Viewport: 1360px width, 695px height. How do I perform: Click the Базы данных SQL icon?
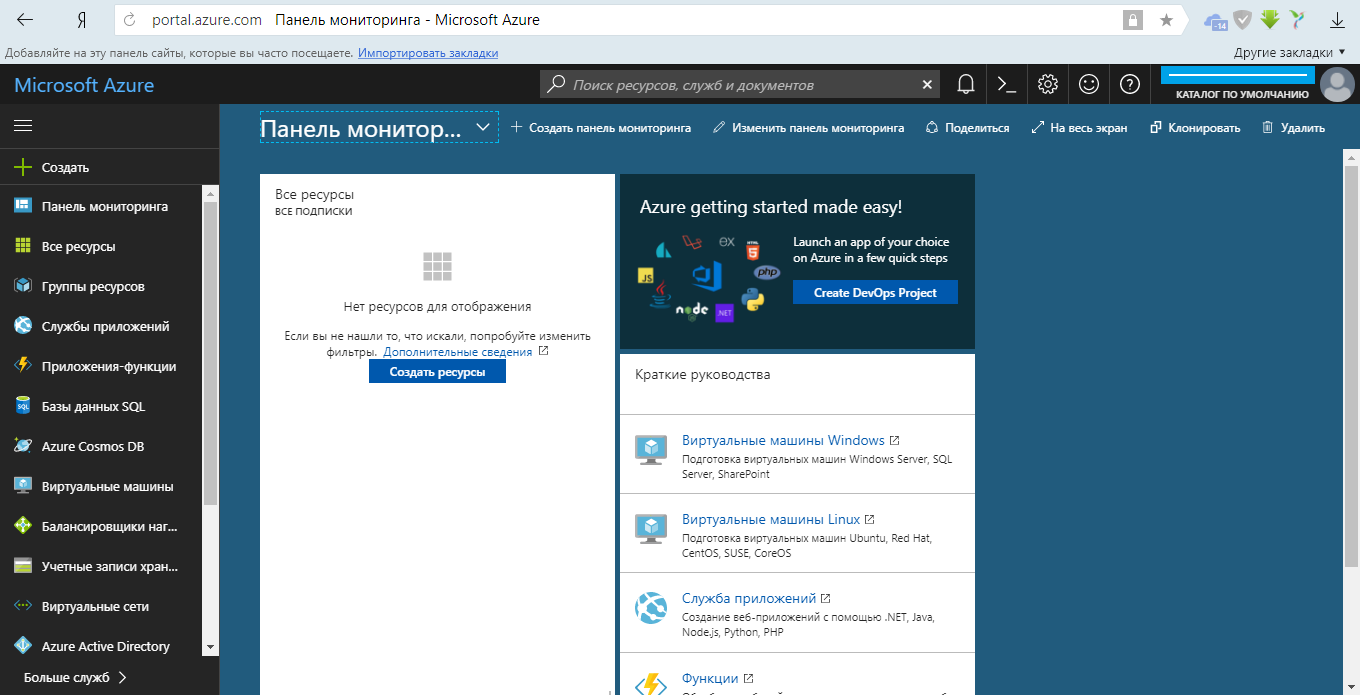point(23,406)
